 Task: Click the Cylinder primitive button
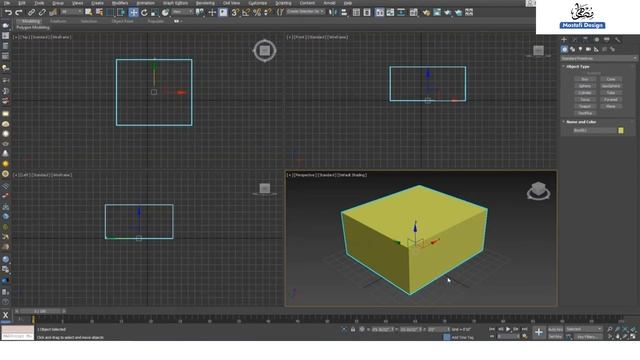(x=585, y=93)
